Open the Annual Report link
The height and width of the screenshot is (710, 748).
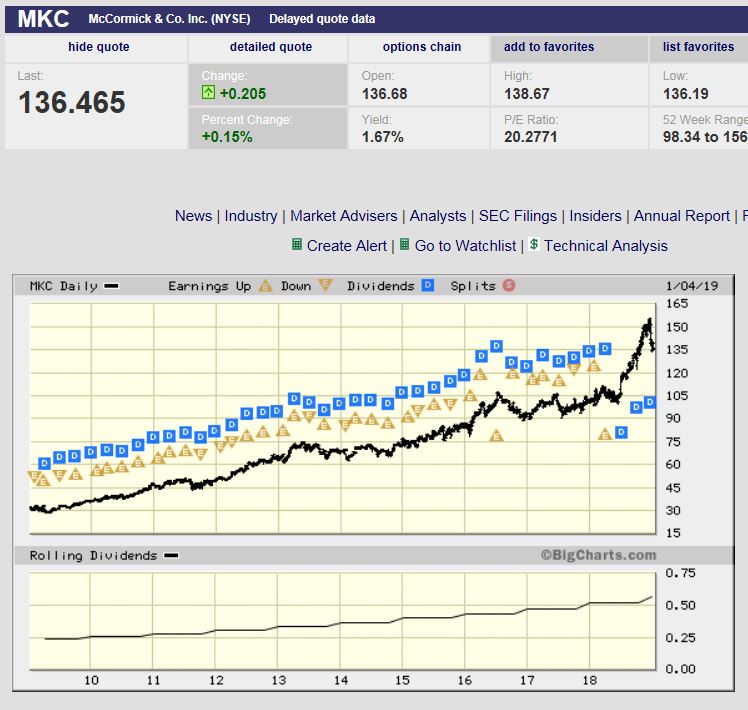pos(681,216)
